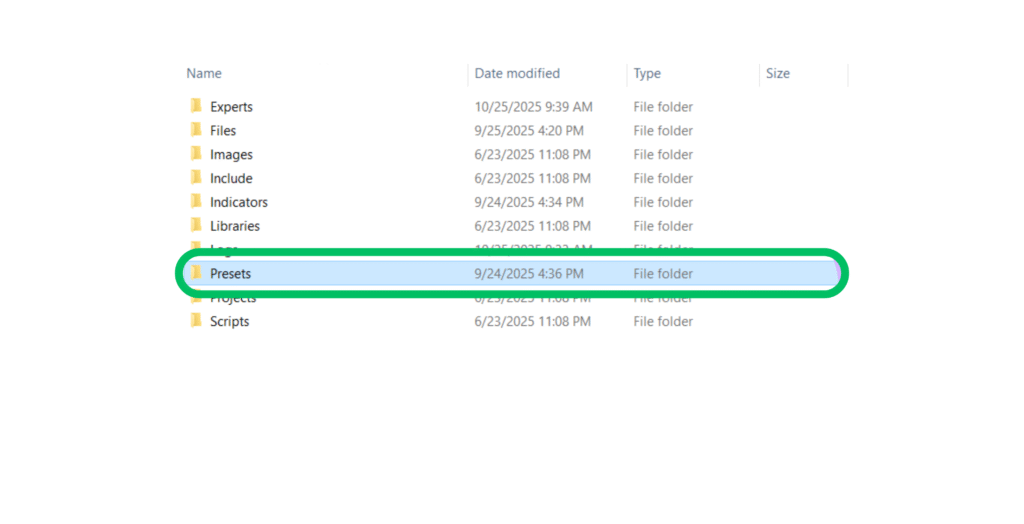
Task: Select the Experts folder name text
Action: click(231, 106)
